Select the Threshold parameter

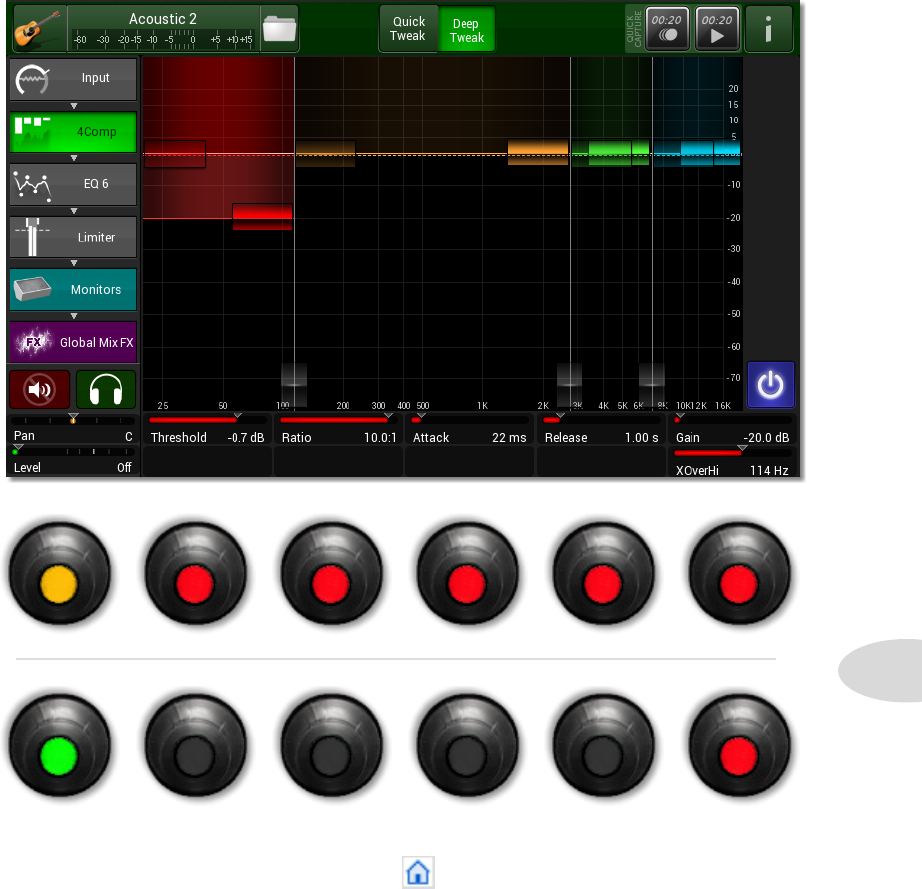(207, 429)
